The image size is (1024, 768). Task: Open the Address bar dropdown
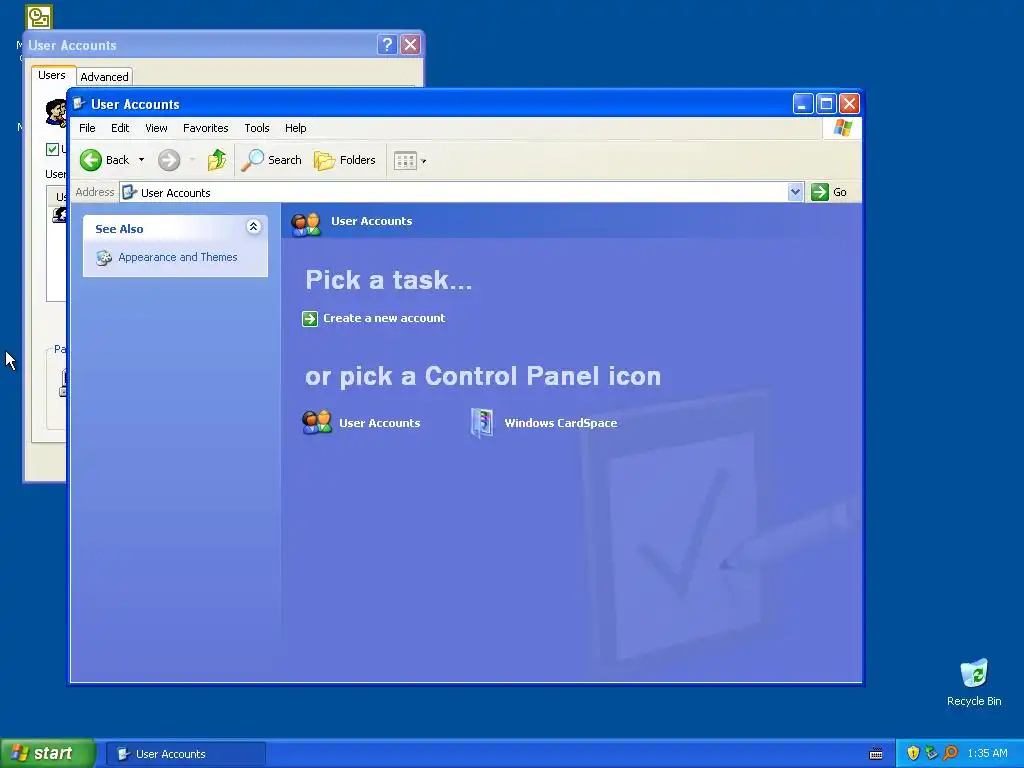click(795, 192)
